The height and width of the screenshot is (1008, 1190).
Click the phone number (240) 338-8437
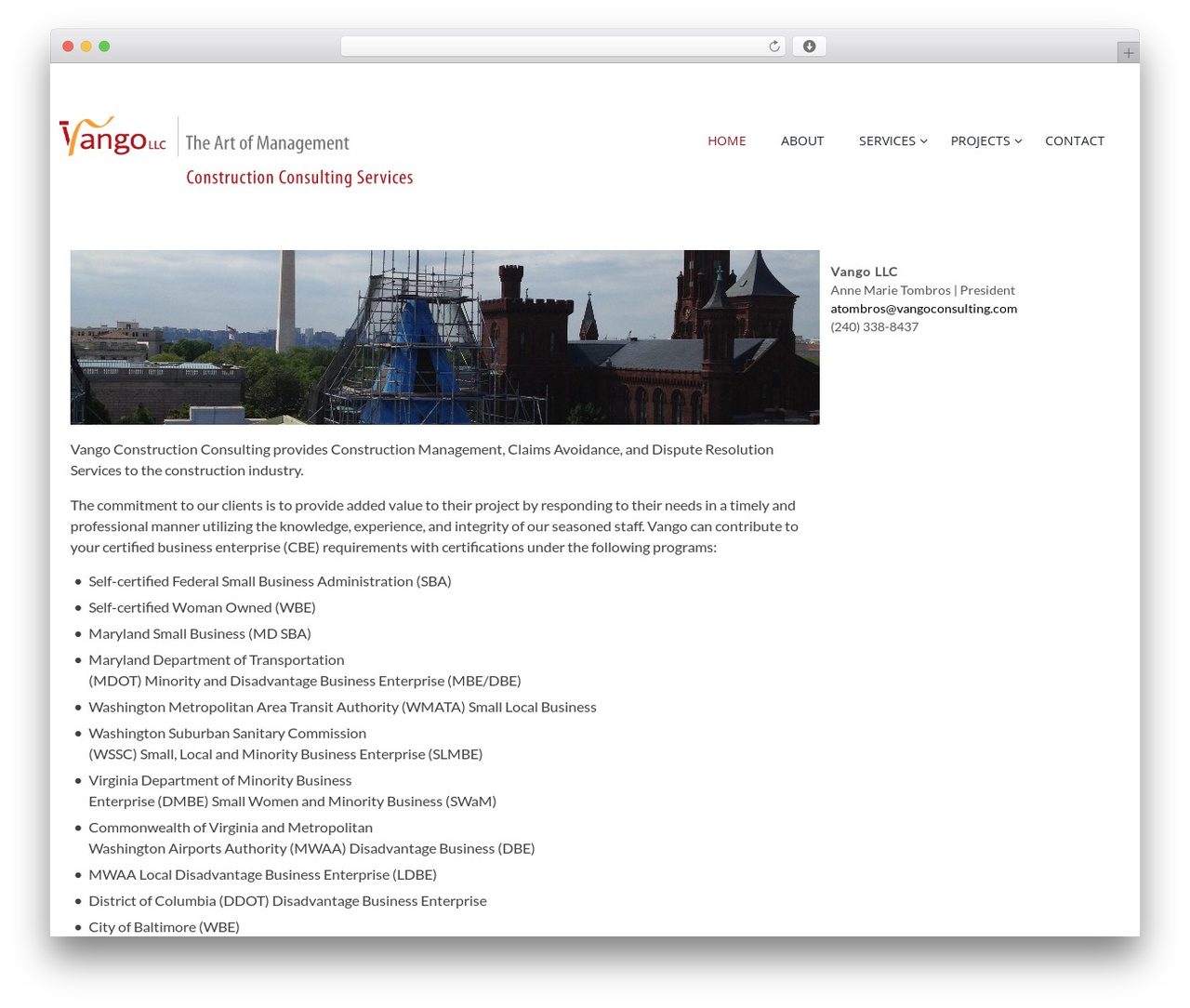[x=874, y=327]
